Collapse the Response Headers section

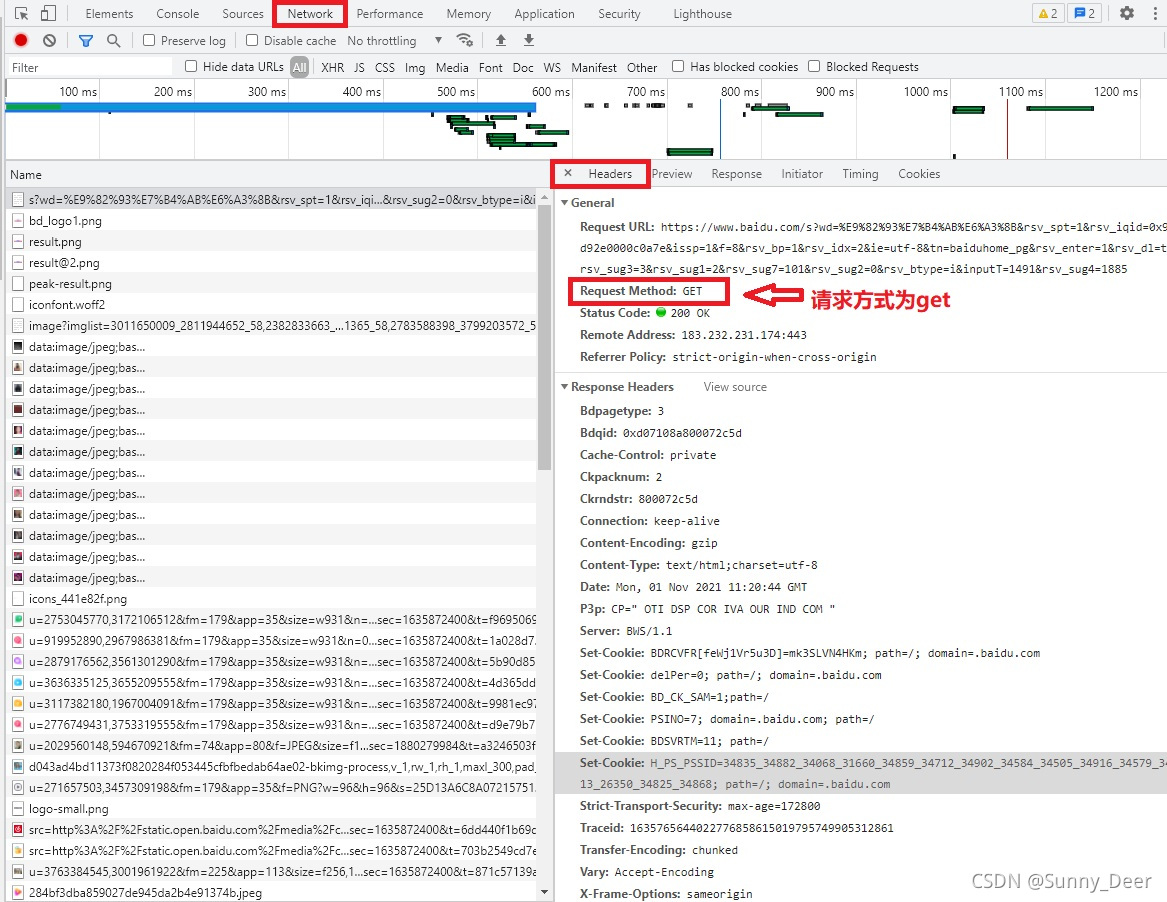click(x=565, y=387)
